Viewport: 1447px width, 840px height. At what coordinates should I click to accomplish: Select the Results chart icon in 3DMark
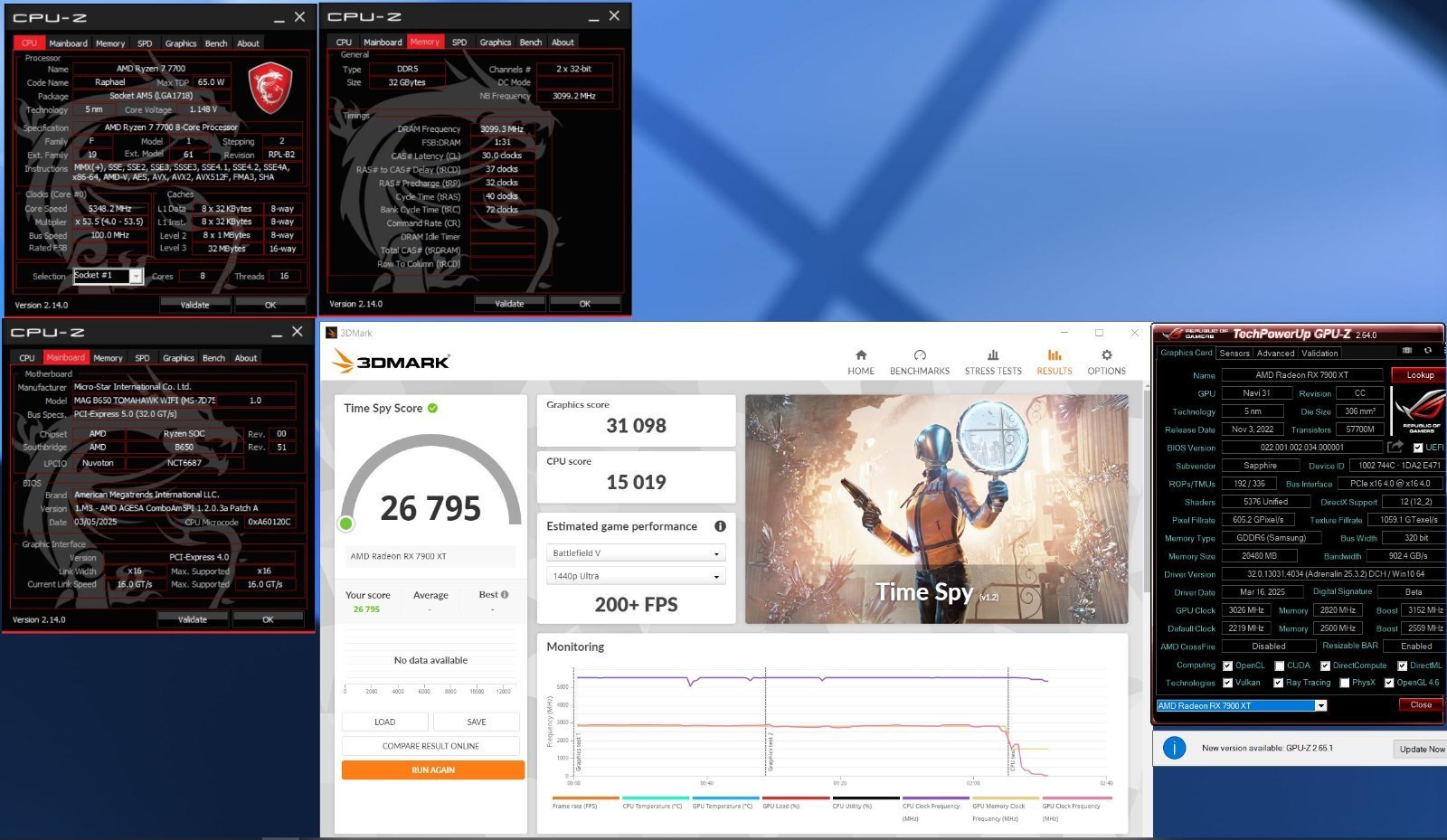[1055, 355]
